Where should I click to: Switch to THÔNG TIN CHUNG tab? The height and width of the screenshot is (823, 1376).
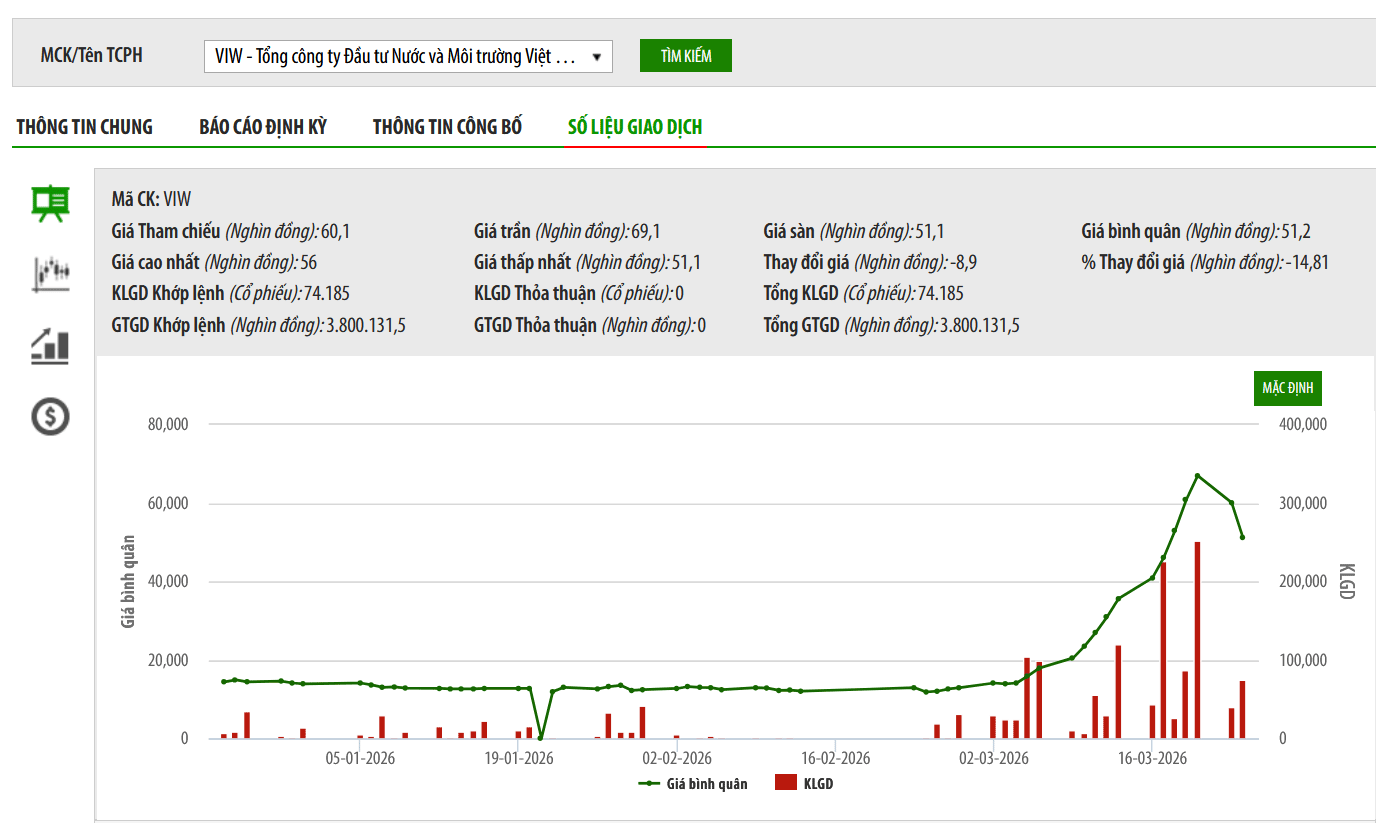pos(85,127)
